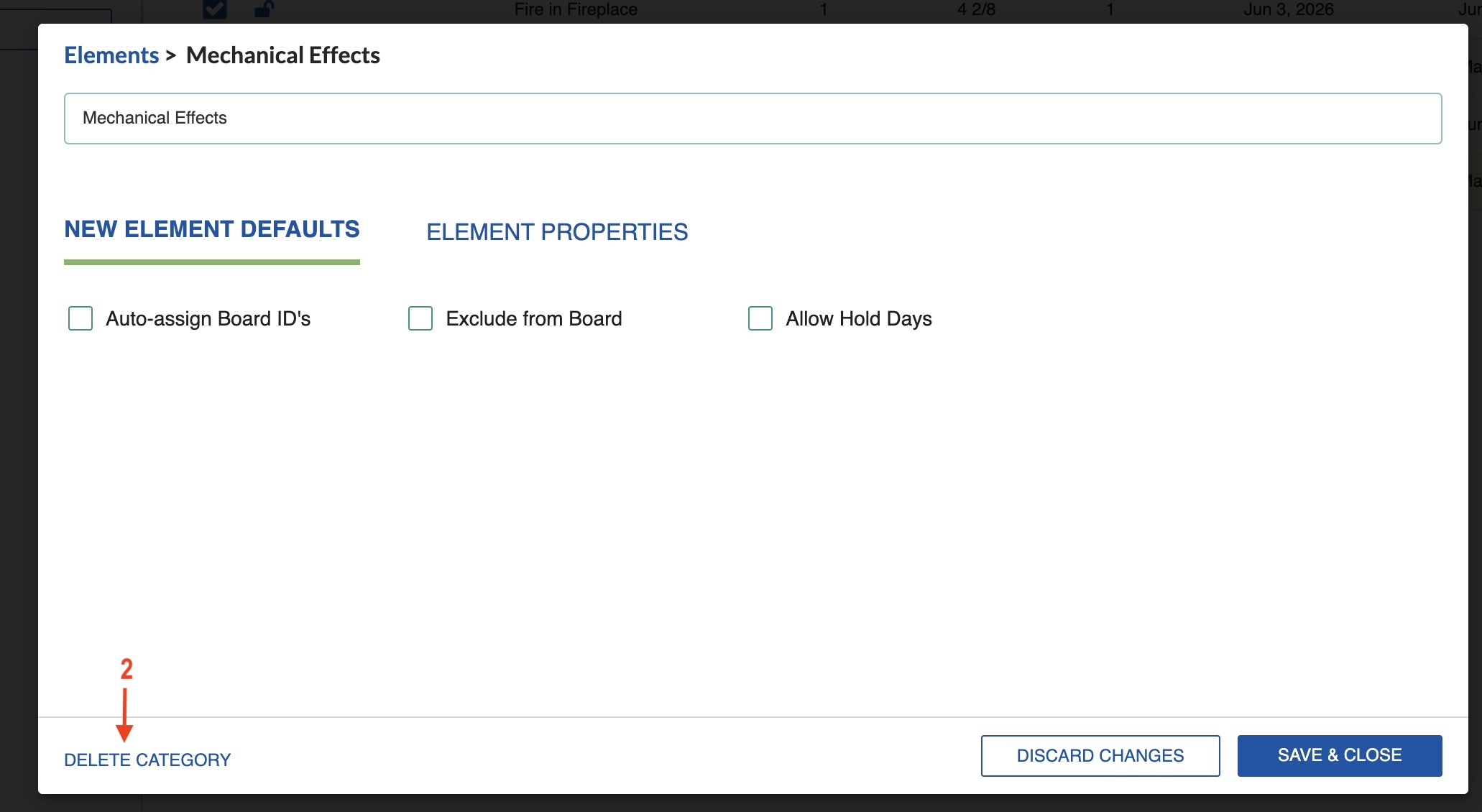The height and width of the screenshot is (812, 1482).
Task: Click the Jun 3, 2026 date cell
Action: pyautogui.click(x=1288, y=9)
